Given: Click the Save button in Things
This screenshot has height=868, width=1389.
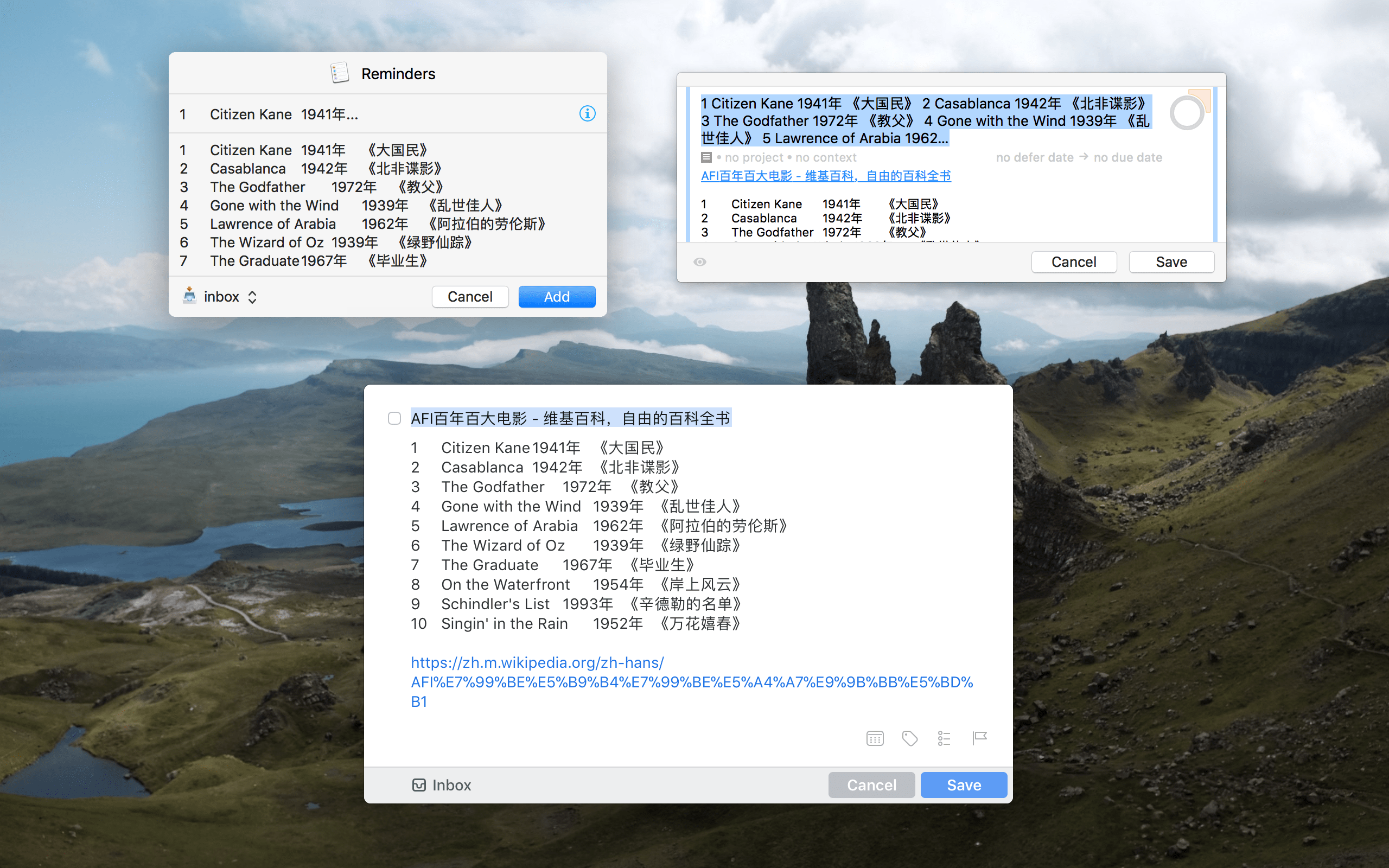Looking at the screenshot, I should coord(963,785).
